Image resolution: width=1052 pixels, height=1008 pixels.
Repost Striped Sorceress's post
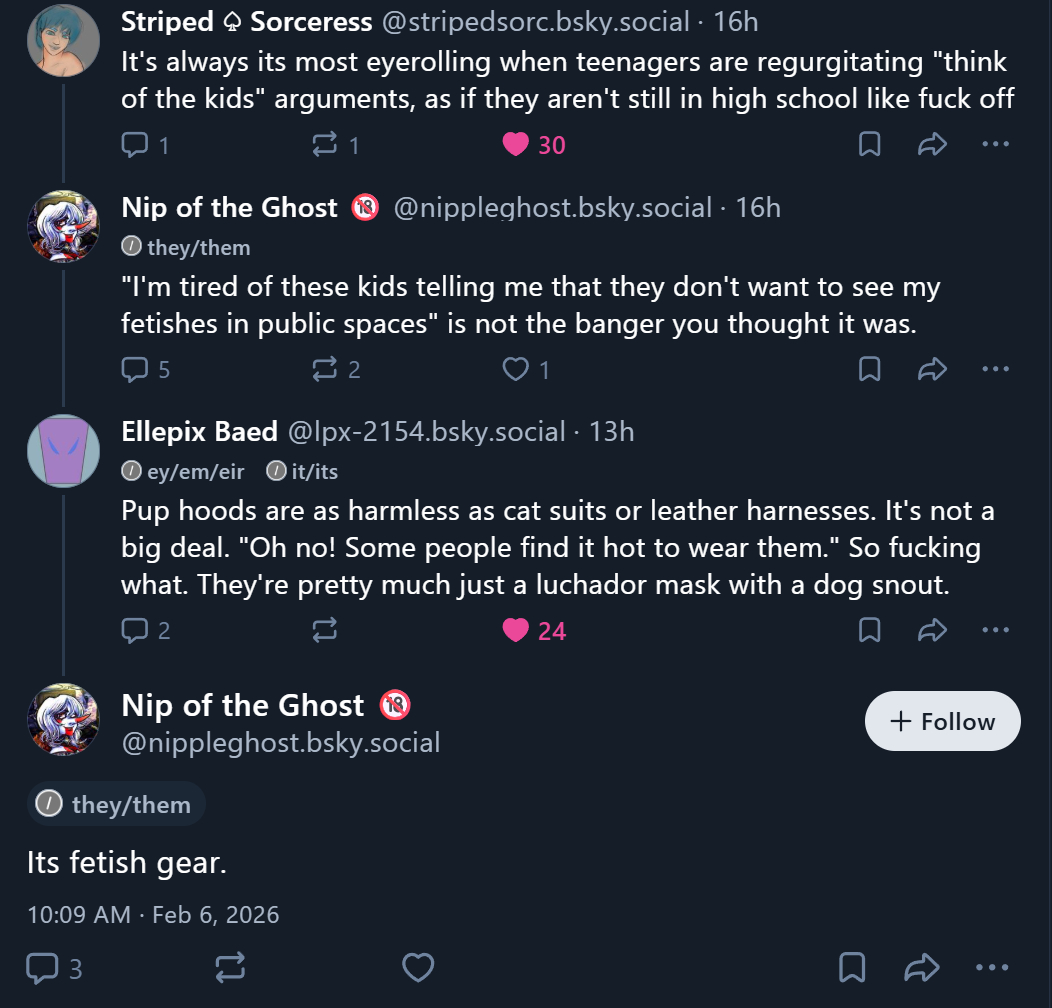coord(325,145)
